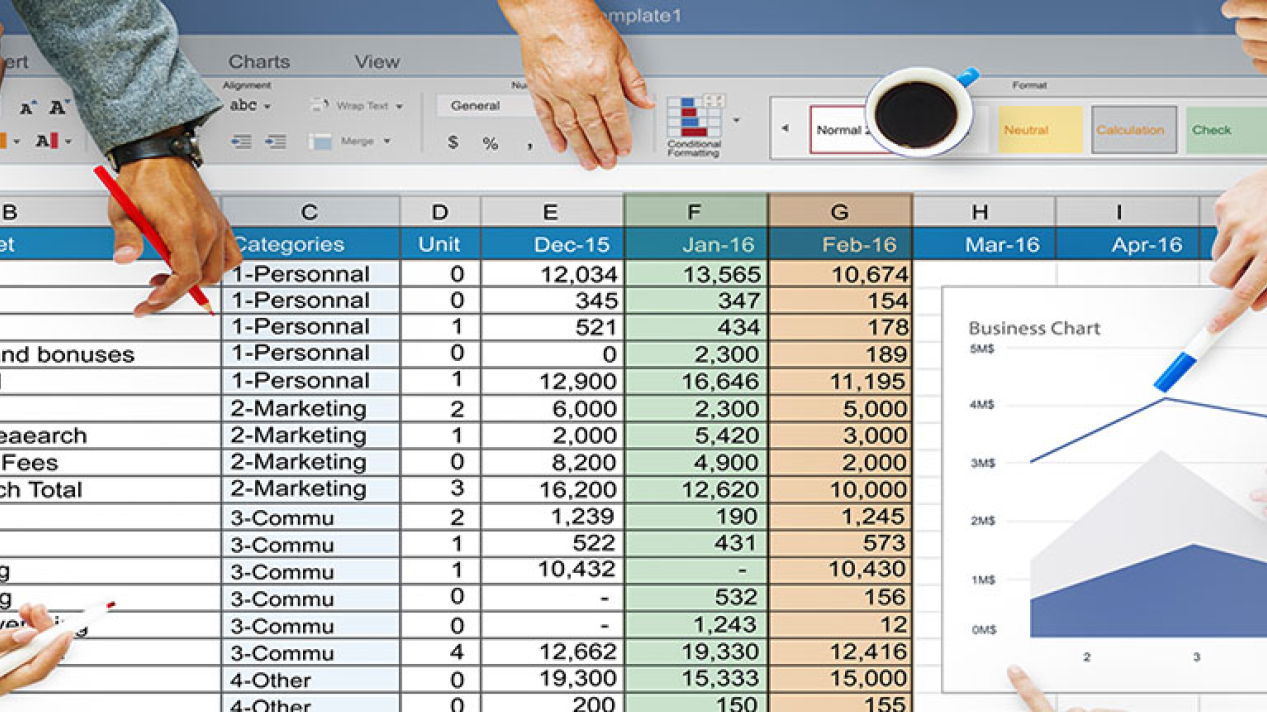Open the Wrap Text dropdown arrow
Image resolution: width=1267 pixels, height=712 pixels.
(x=399, y=105)
